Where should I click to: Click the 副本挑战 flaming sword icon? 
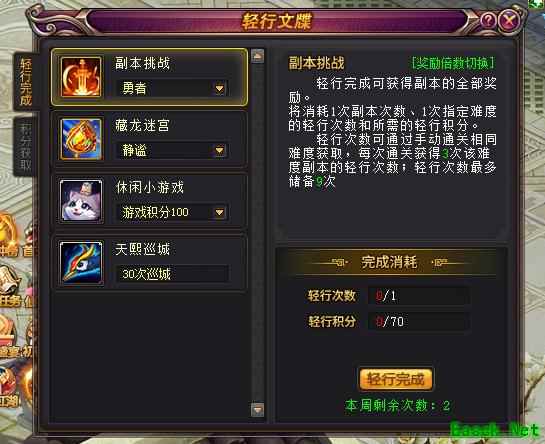coord(81,77)
